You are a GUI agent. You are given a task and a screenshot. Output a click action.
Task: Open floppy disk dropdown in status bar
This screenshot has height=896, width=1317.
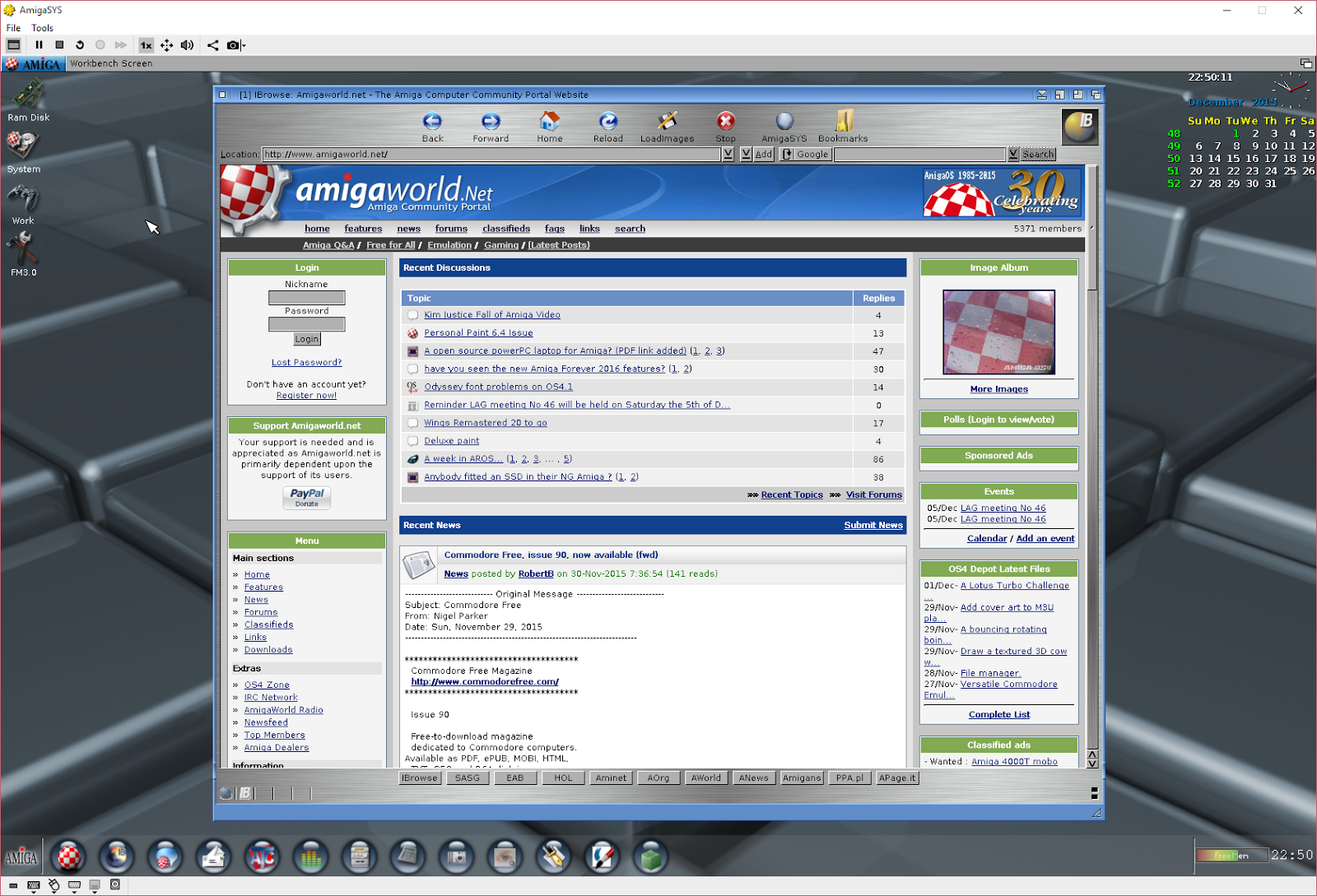(x=95, y=885)
